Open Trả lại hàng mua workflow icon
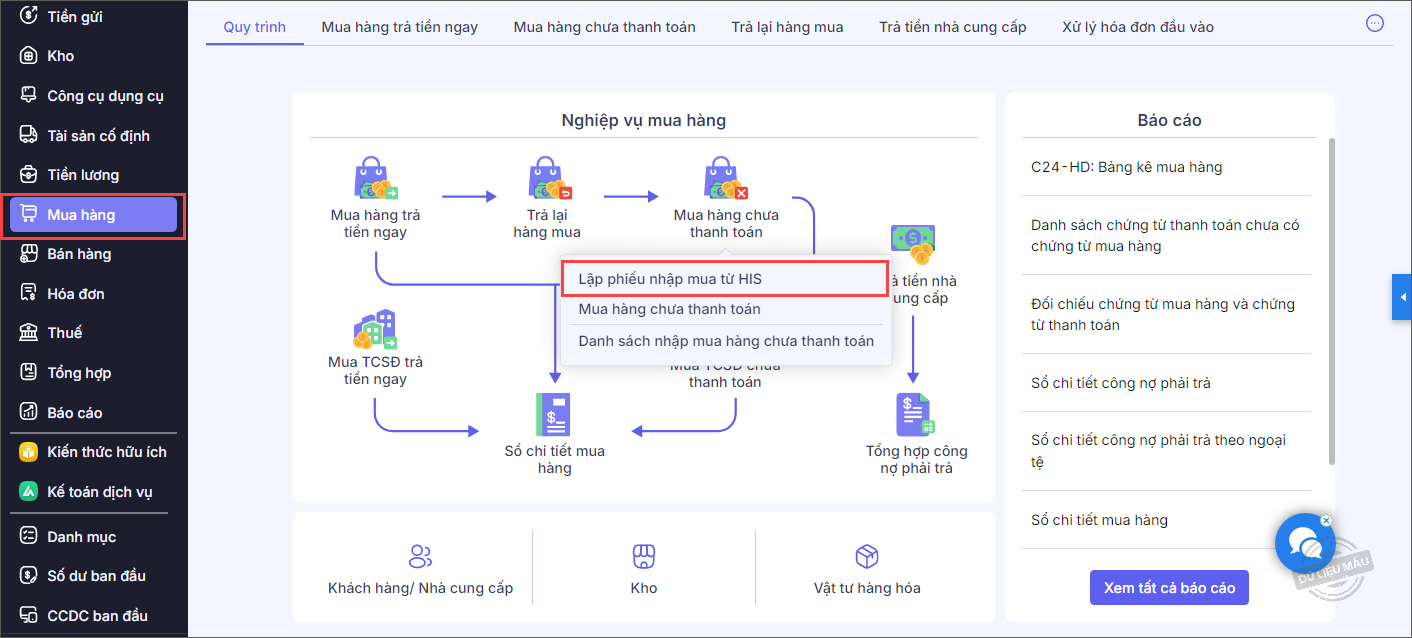The height and width of the screenshot is (638, 1412). pos(549,179)
